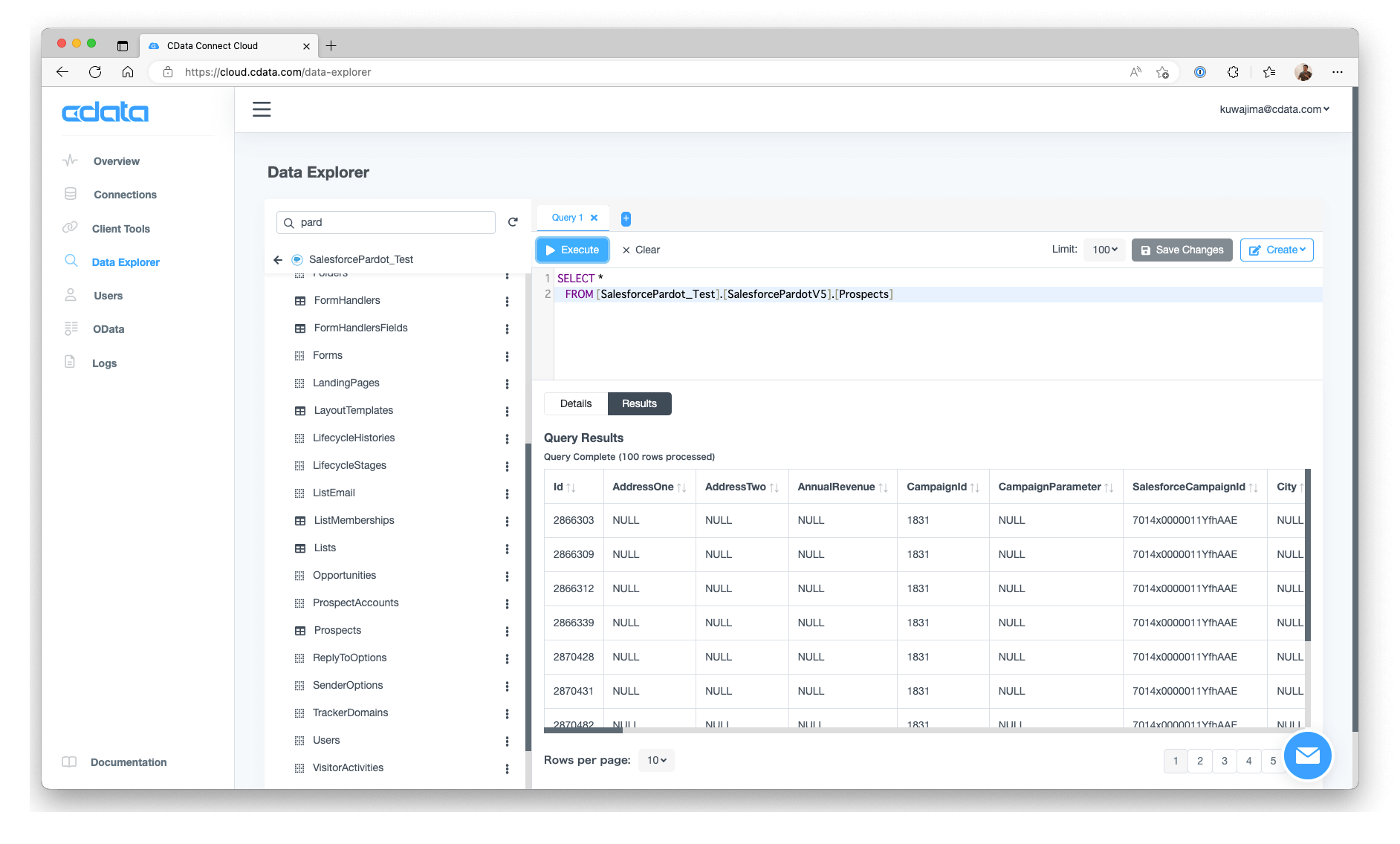The image size is (1400, 844).
Task: Open the kuwajima@cdata.com account menu
Action: click(1274, 110)
